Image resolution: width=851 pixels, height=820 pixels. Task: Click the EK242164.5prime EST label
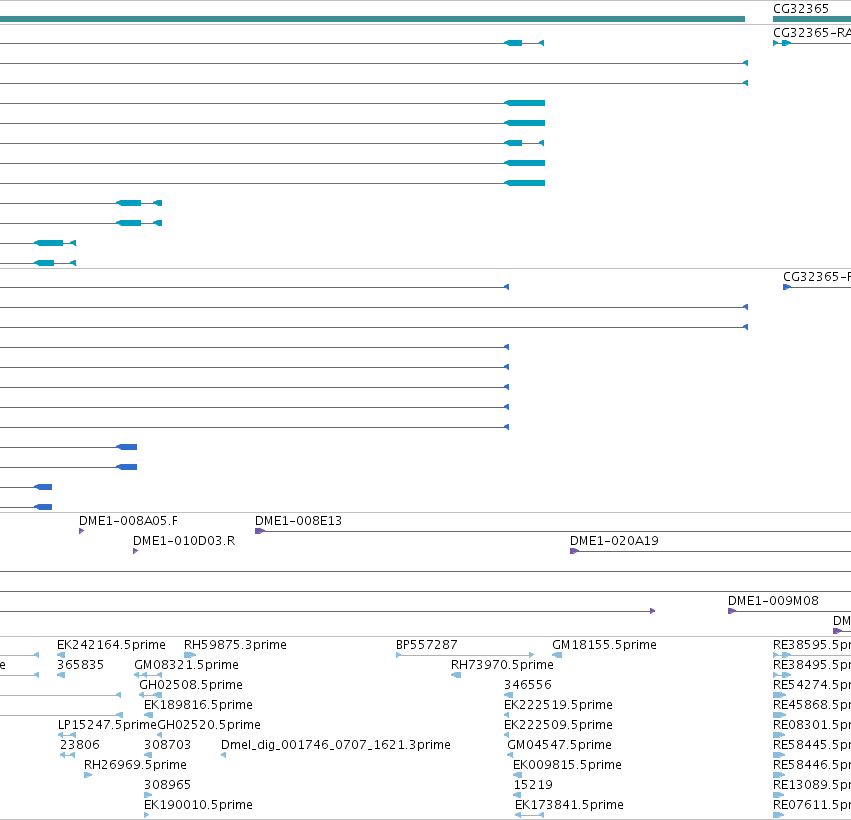tap(111, 645)
